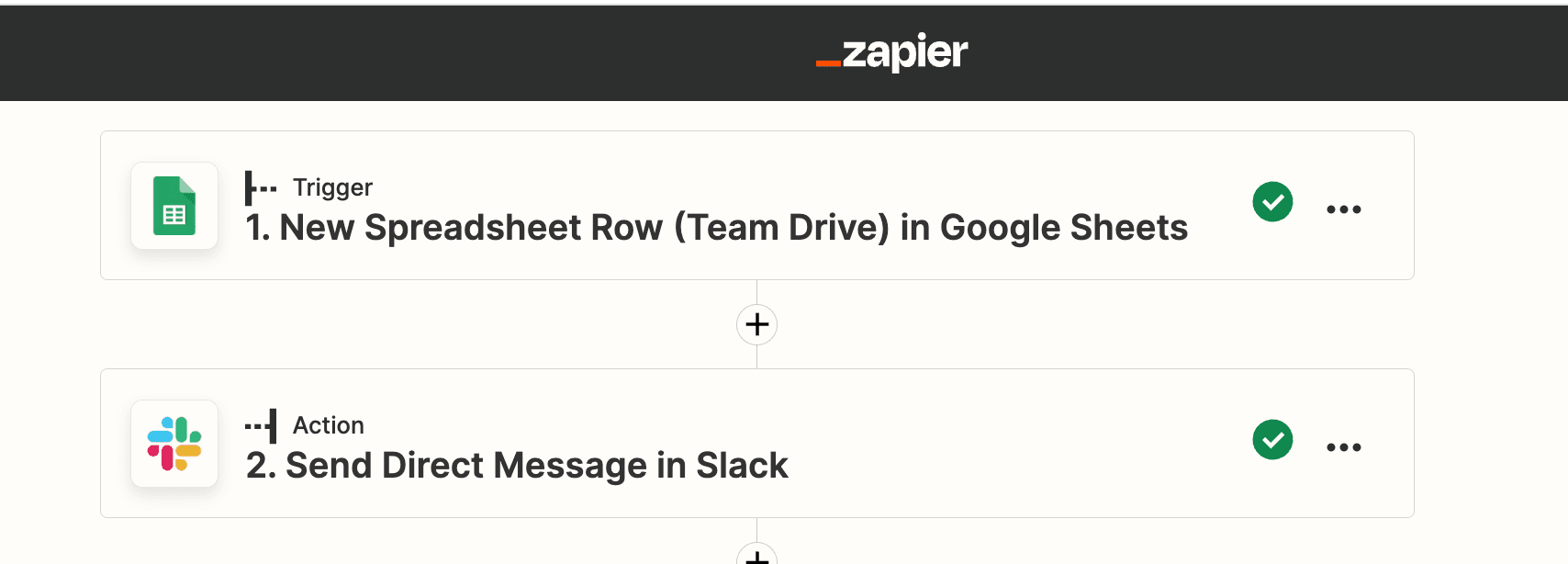The width and height of the screenshot is (1568, 564).
Task: Click the orange underscore of the Zapier logo
Action: coord(828,63)
